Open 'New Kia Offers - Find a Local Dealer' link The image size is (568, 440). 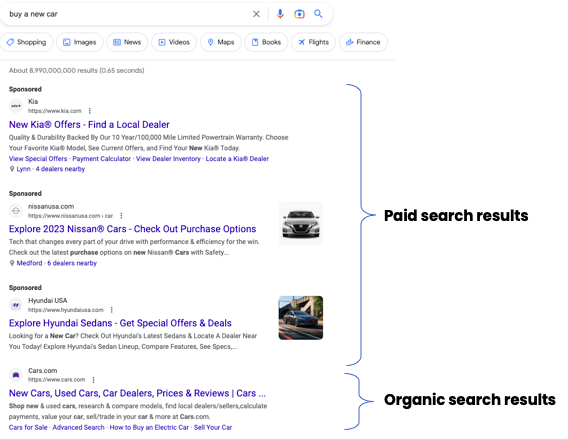click(x=89, y=125)
